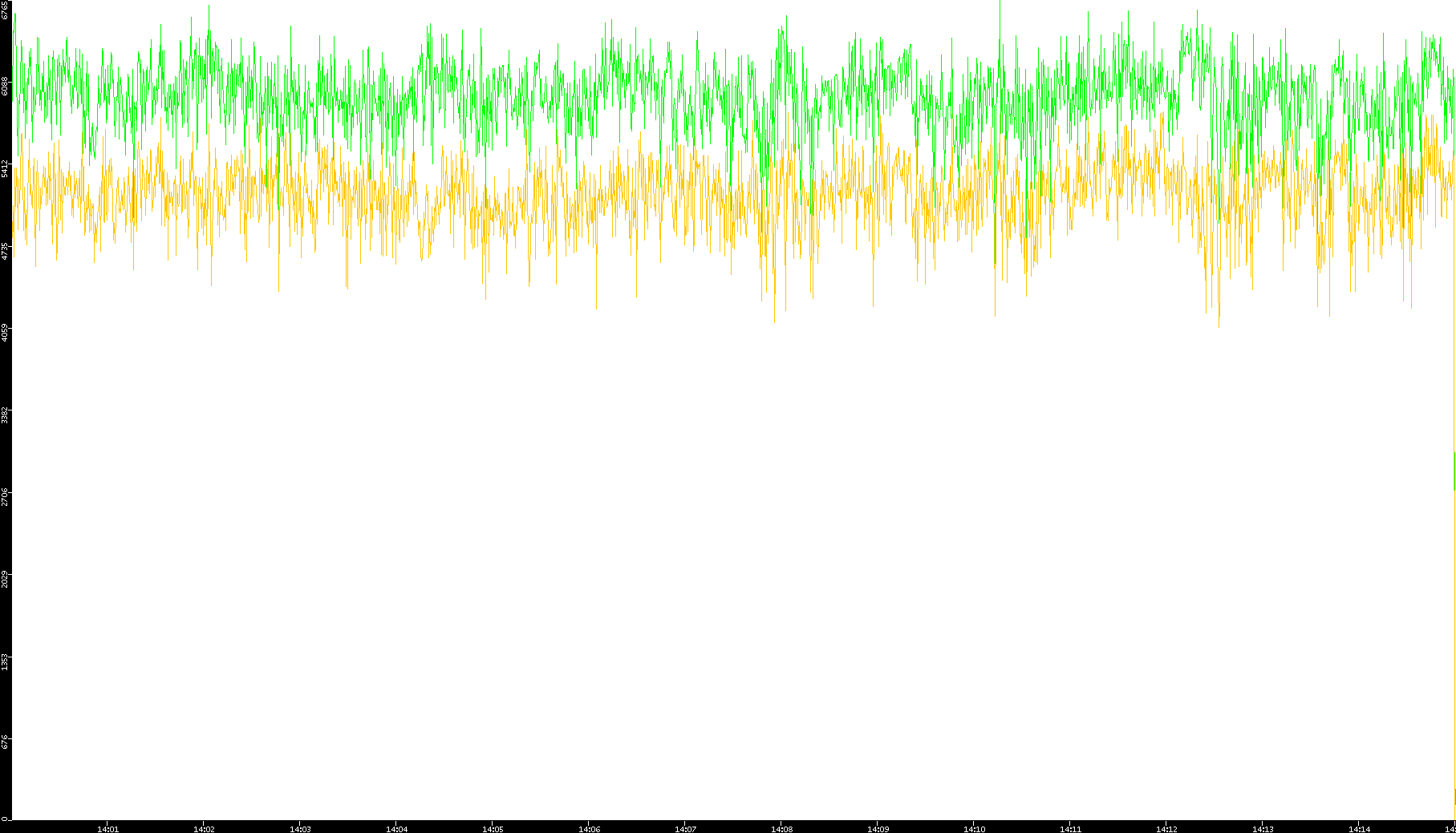This screenshot has width=1456, height=833.
Task: Select the 14:08 time label
Action: 781,829
